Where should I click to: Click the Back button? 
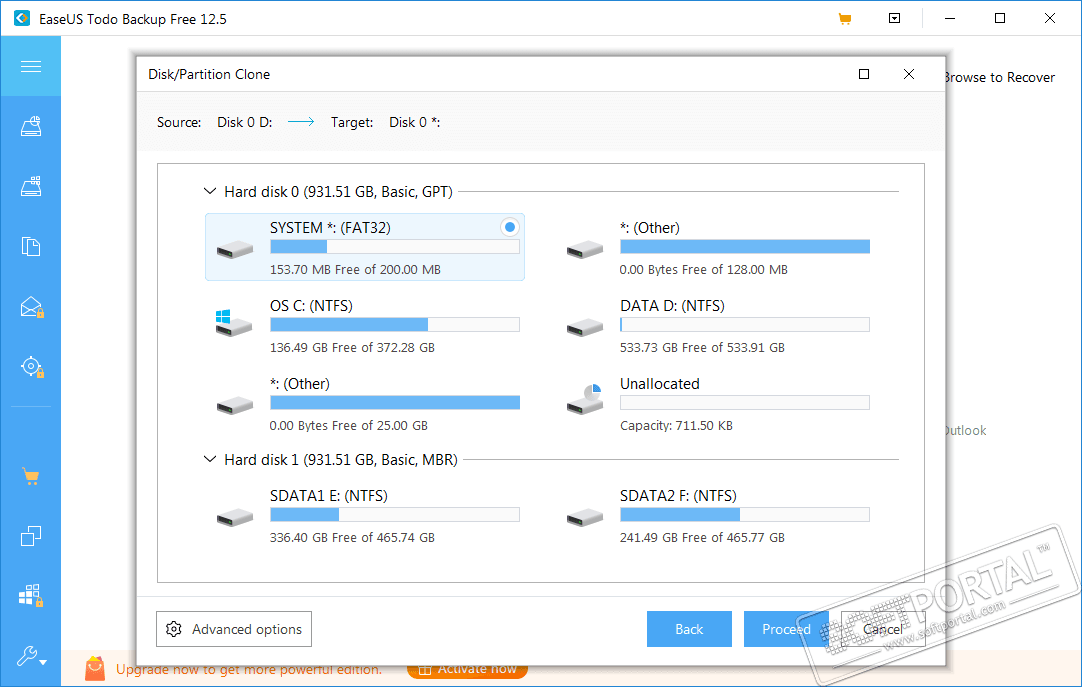(x=689, y=629)
